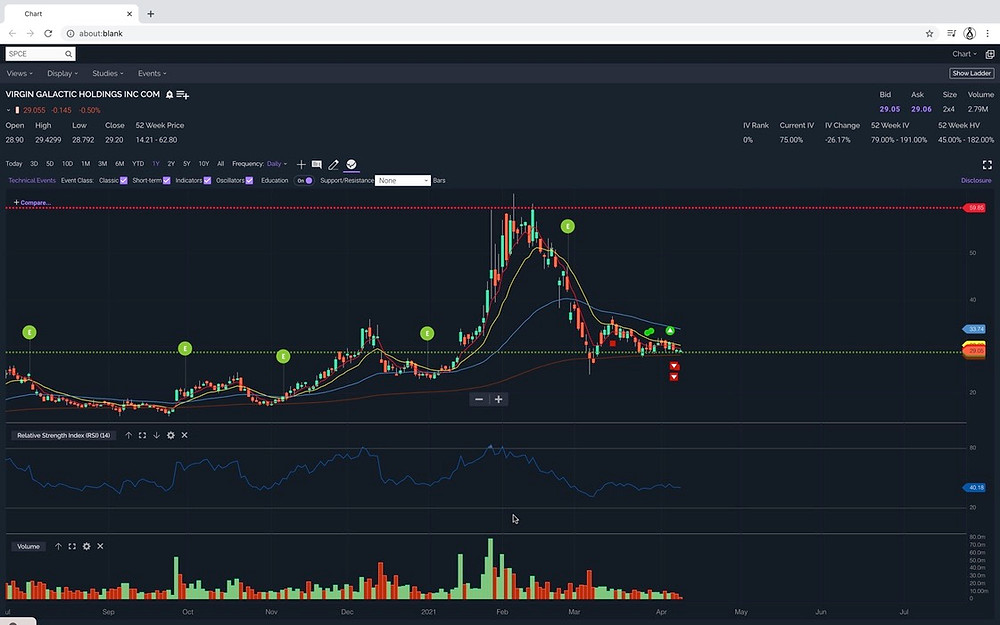Image resolution: width=1000 pixels, height=625 pixels.
Task: Click the search magnifier in the symbol box
Action: pyautogui.click(x=68, y=54)
